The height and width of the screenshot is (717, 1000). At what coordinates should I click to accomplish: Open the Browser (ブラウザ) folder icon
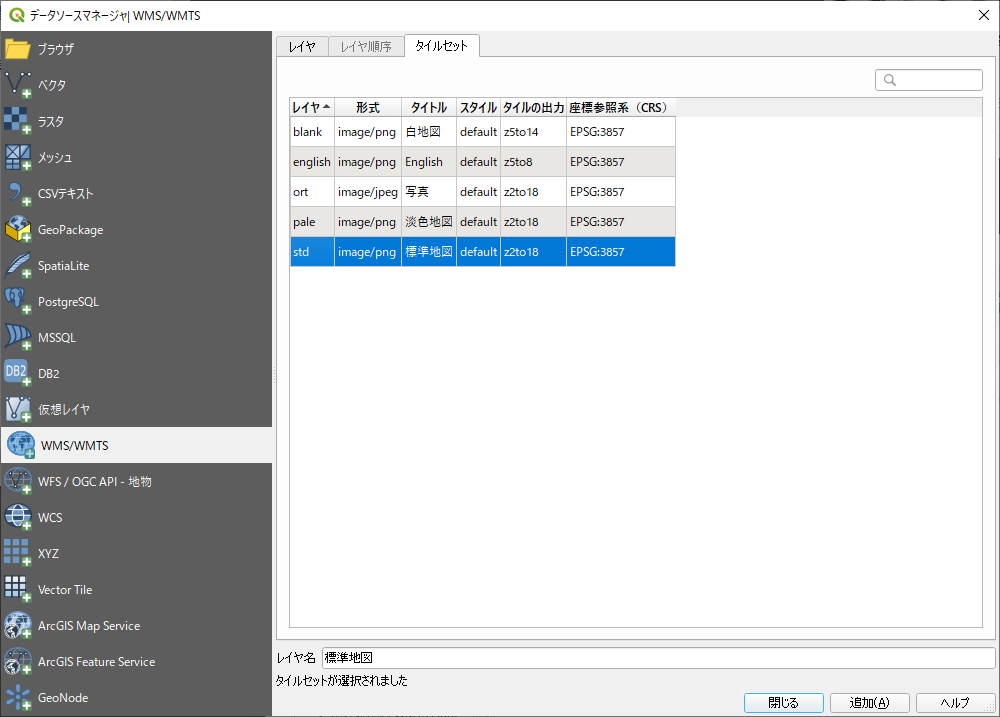click(17, 49)
